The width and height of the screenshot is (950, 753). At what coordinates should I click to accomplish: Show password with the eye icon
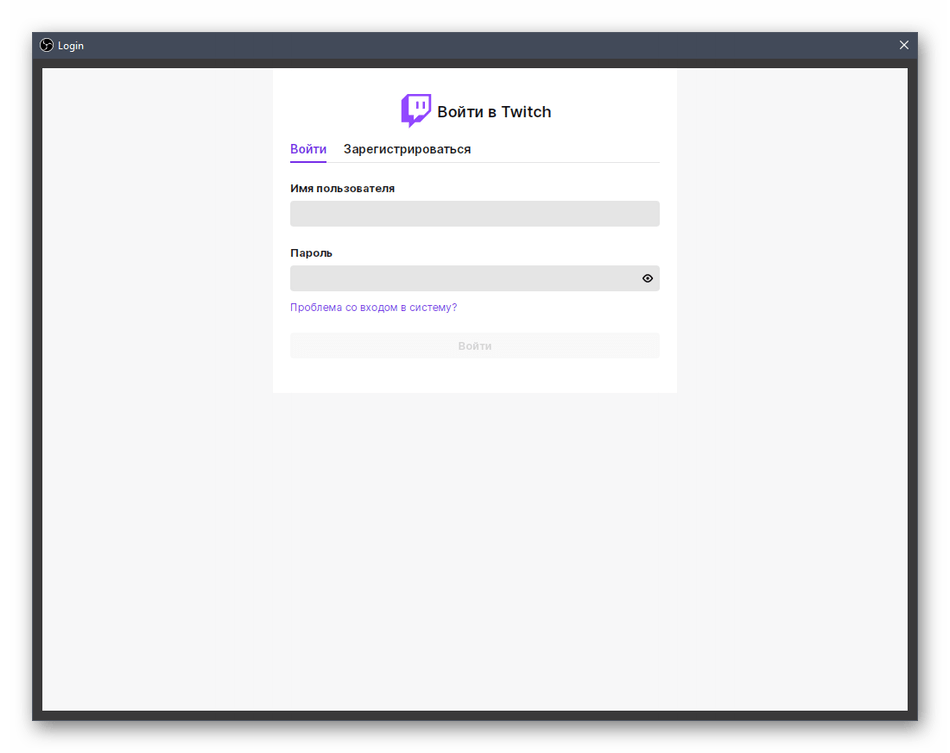[x=647, y=279]
